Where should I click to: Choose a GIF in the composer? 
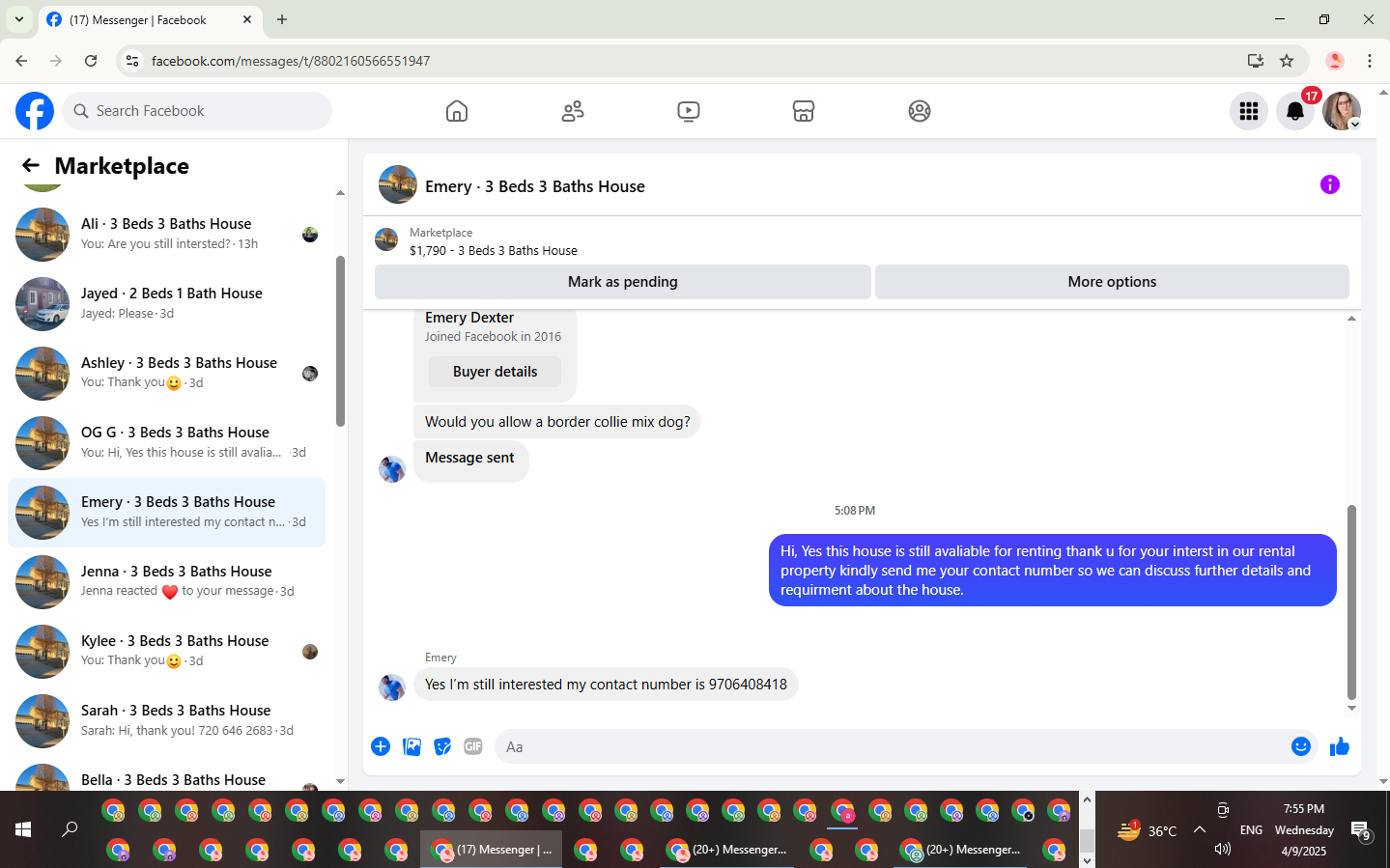[473, 746]
